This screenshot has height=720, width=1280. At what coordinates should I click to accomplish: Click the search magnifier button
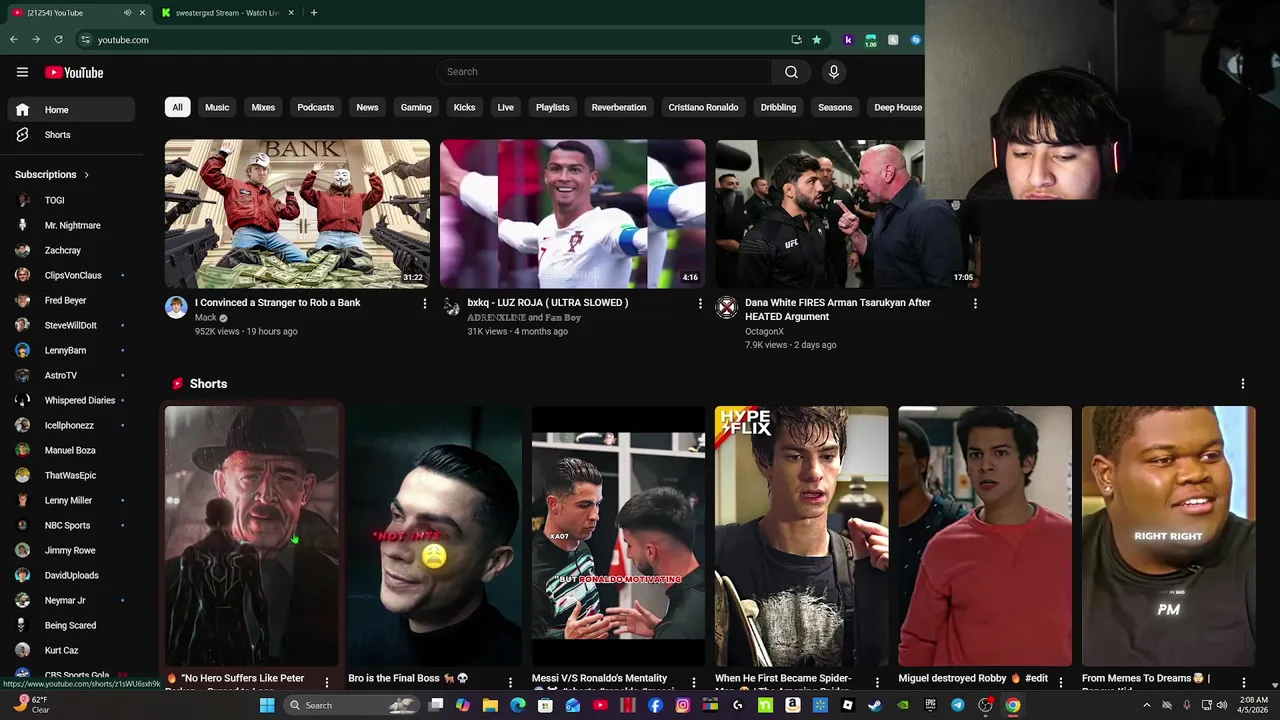click(x=791, y=72)
